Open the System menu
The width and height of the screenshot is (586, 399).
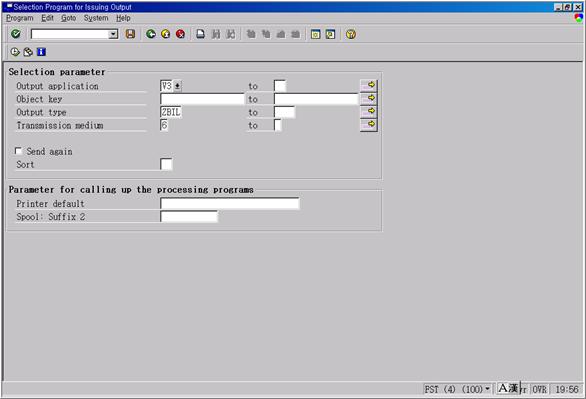[96, 18]
